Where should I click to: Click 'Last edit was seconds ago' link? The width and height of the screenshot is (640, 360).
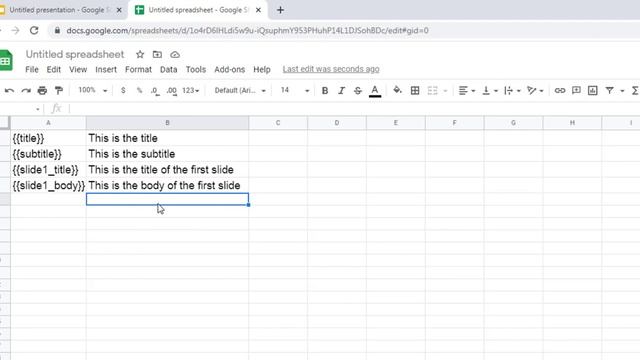point(331,69)
